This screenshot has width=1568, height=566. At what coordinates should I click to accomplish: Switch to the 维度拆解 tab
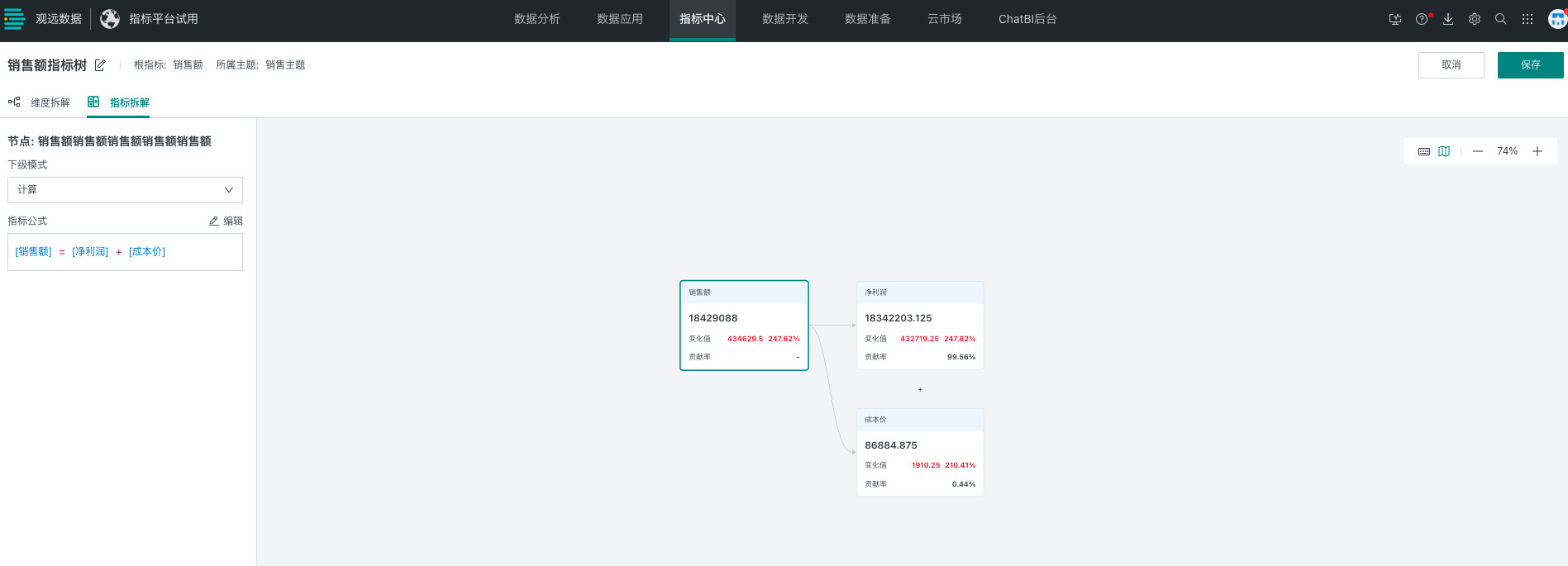coord(40,102)
